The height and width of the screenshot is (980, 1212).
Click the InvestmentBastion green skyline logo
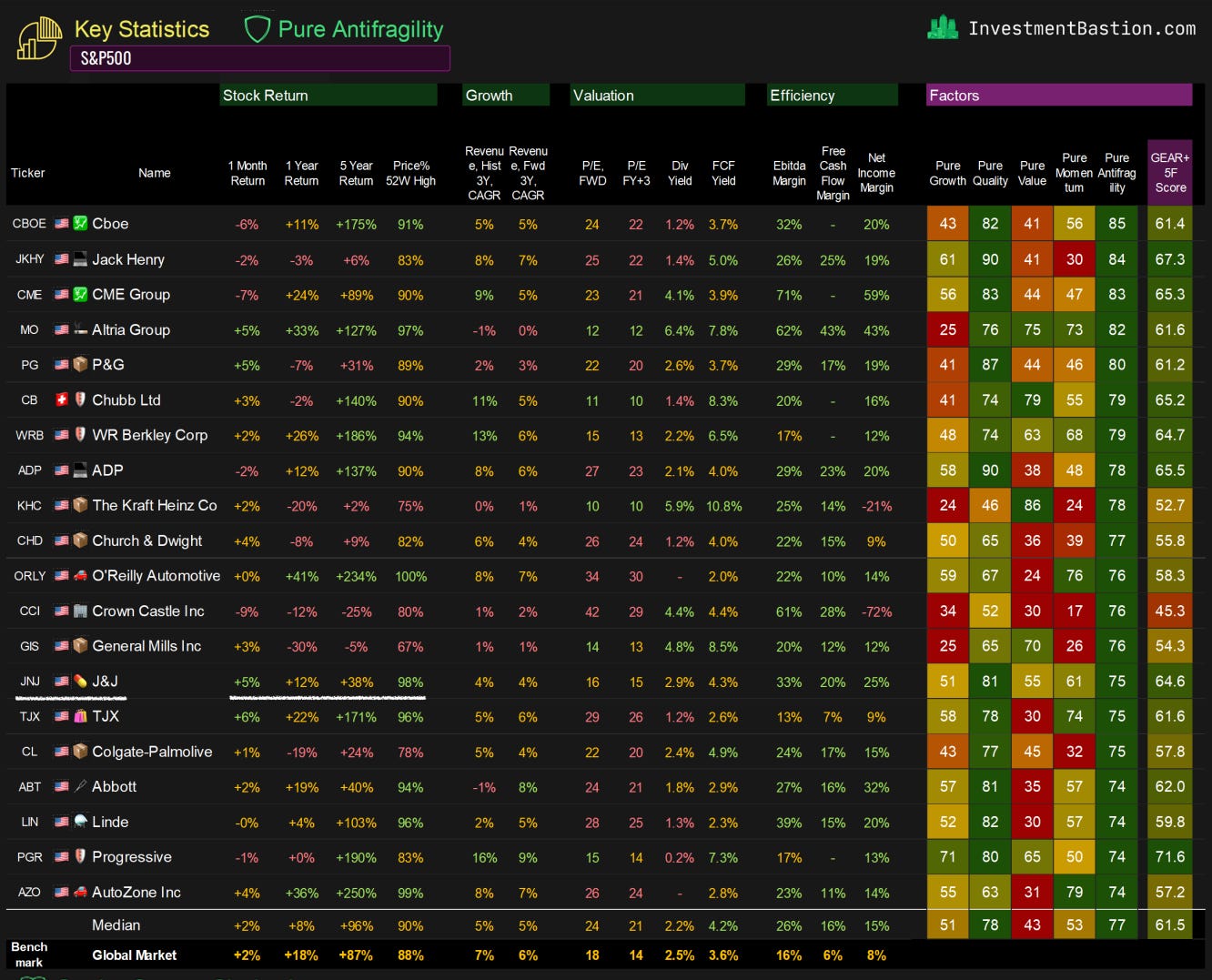pyautogui.click(x=943, y=27)
